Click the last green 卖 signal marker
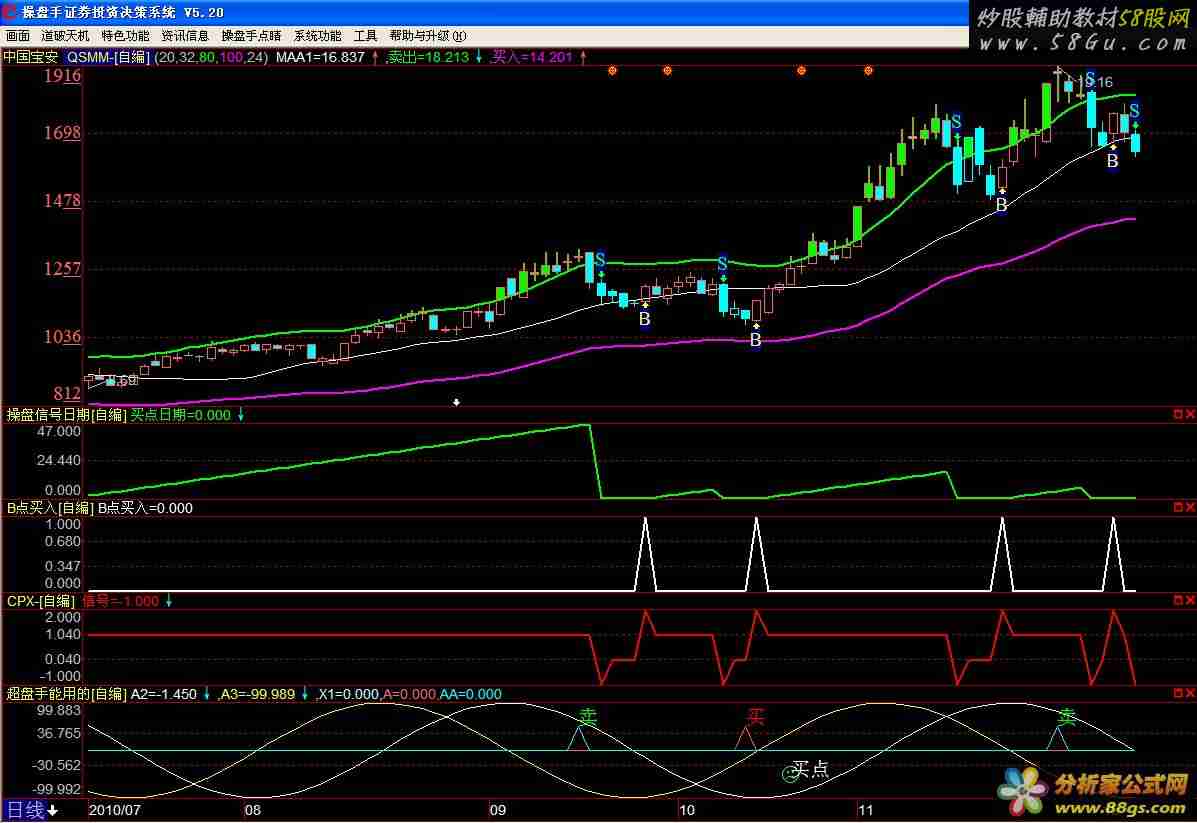 click(x=1066, y=715)
